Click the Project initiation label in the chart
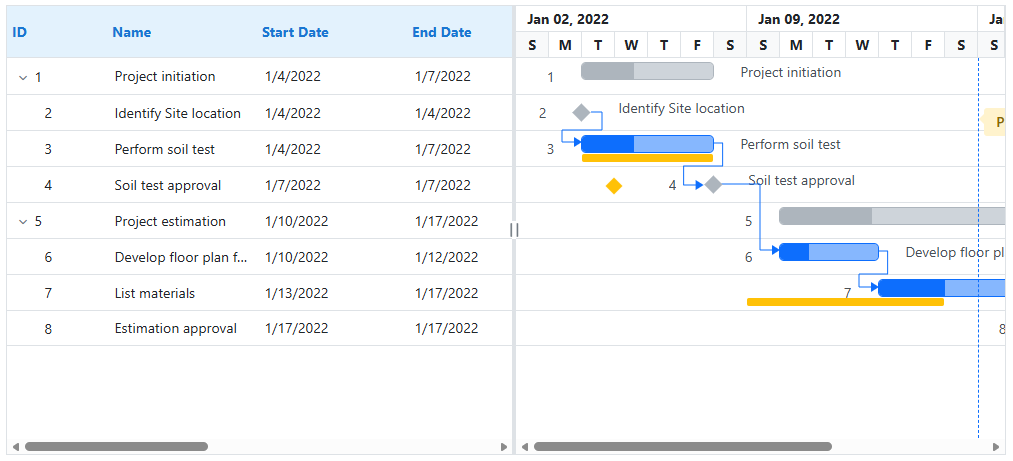This screenshot has width=1013, height=461. pyautogui.click(x=791, y=72)
